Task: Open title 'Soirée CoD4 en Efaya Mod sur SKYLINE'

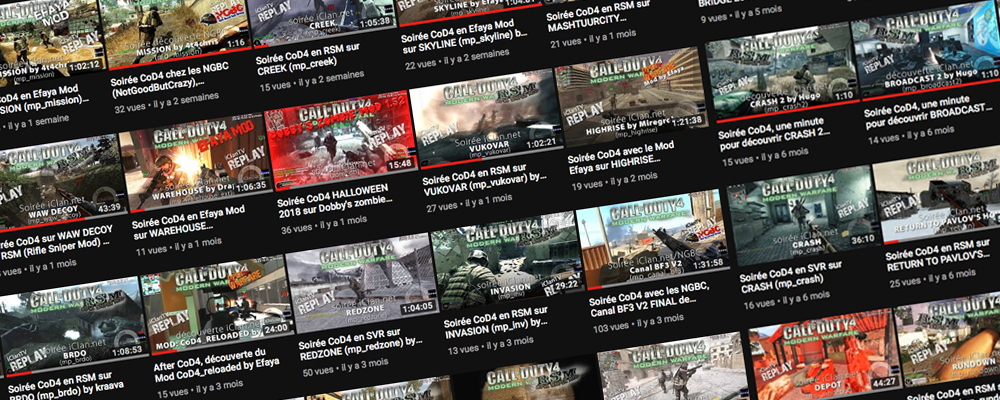Action: (x=466, y=38)
